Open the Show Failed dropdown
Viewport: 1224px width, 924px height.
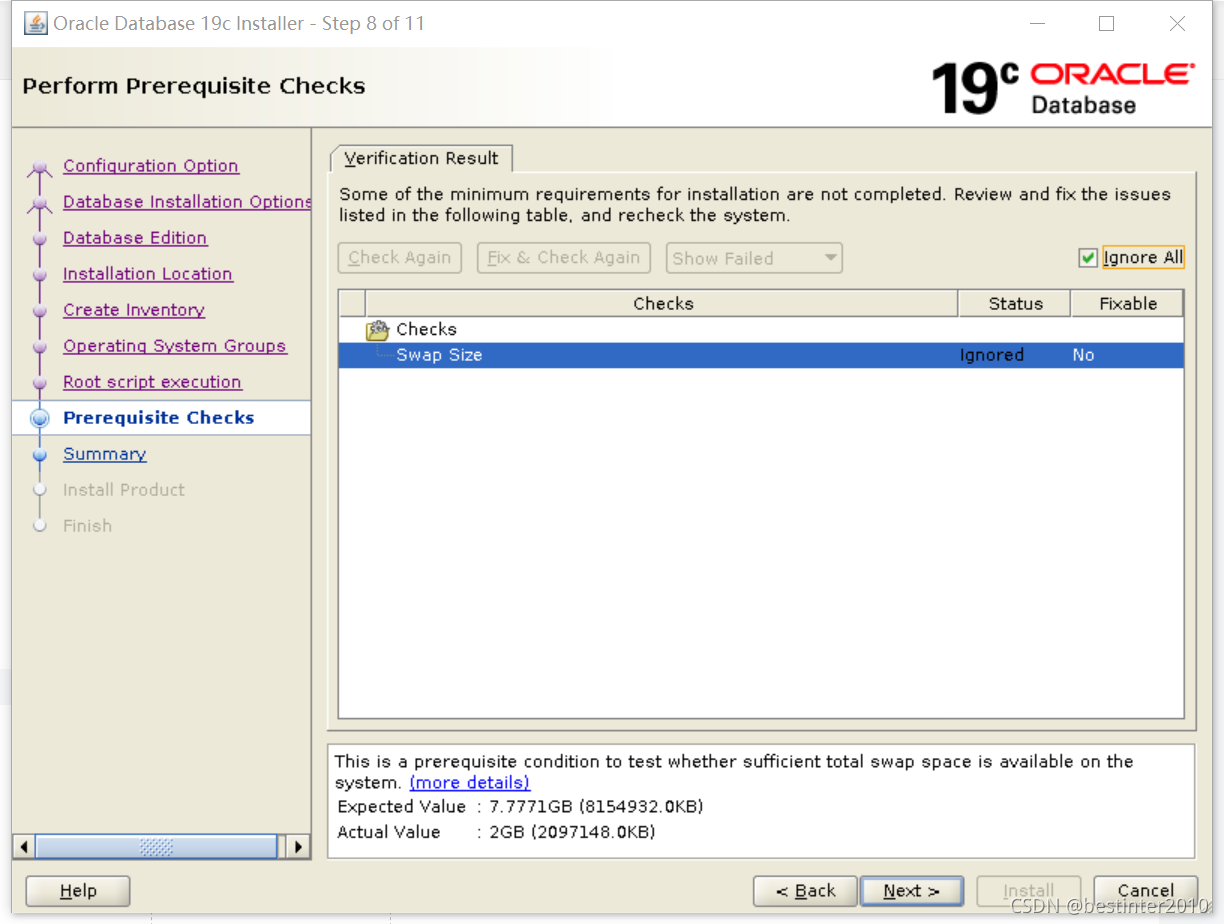click(x=754, y=258)
